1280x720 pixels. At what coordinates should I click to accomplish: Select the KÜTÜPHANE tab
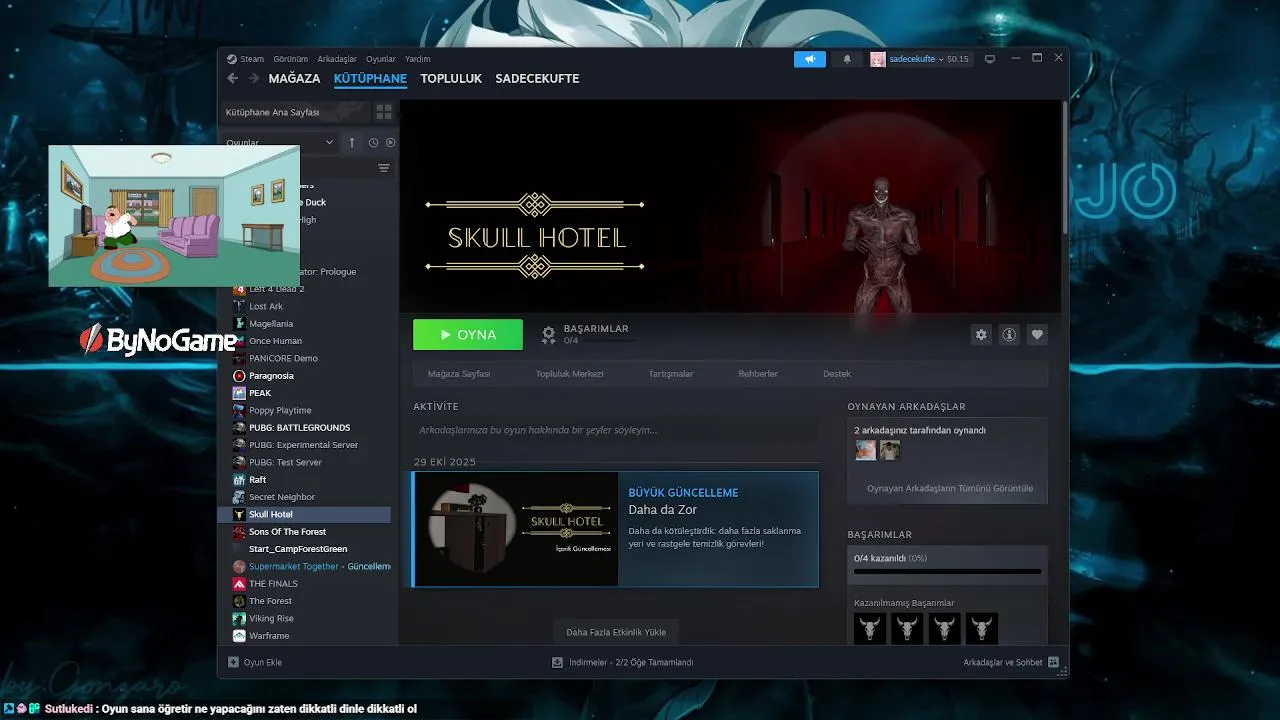370,78
